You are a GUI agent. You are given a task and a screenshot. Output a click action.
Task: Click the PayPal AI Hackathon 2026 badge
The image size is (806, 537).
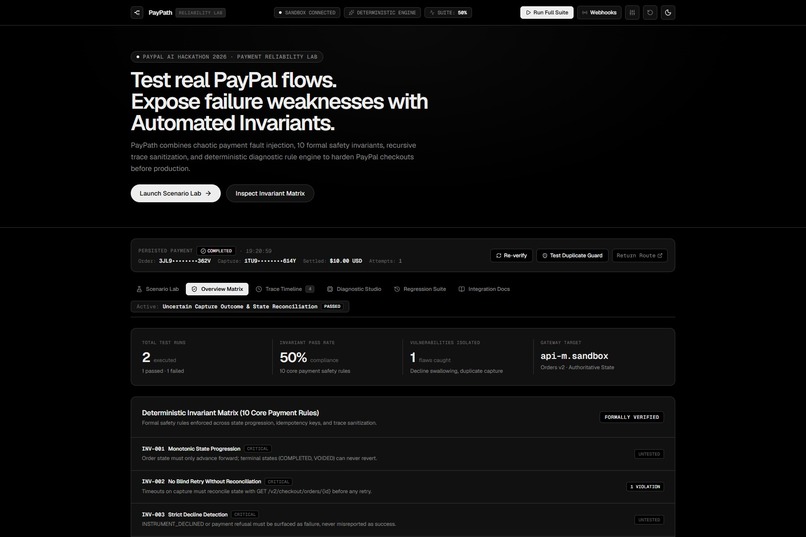[227, 57]
